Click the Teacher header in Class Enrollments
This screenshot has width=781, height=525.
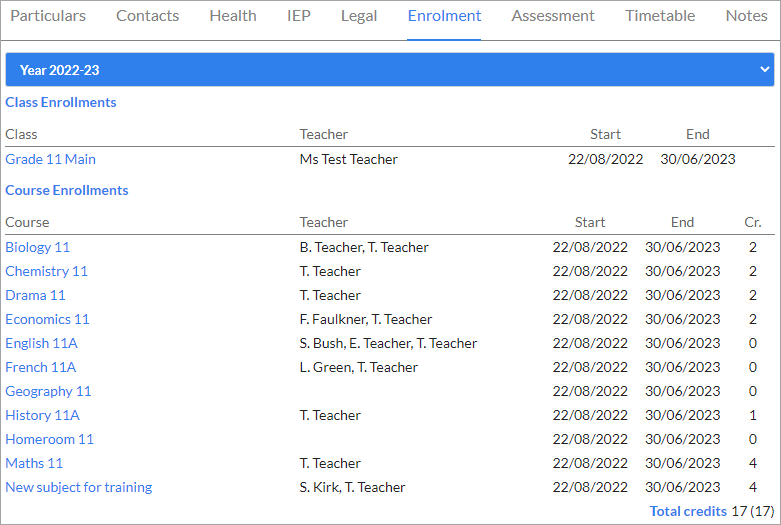pyautogui.click(x=324, y=134)
